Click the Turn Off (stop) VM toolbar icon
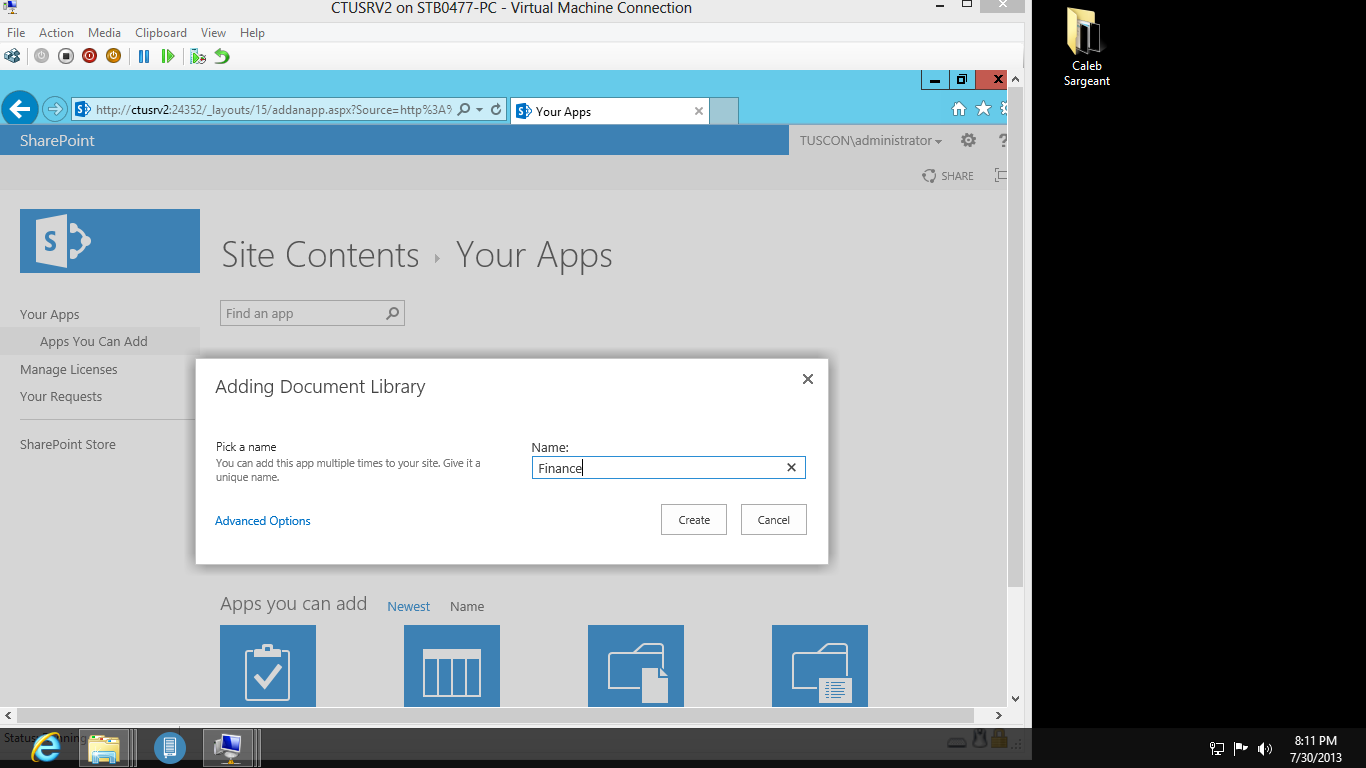The height and width of the screenshot is (768, 1366). [x=66, y=56]
